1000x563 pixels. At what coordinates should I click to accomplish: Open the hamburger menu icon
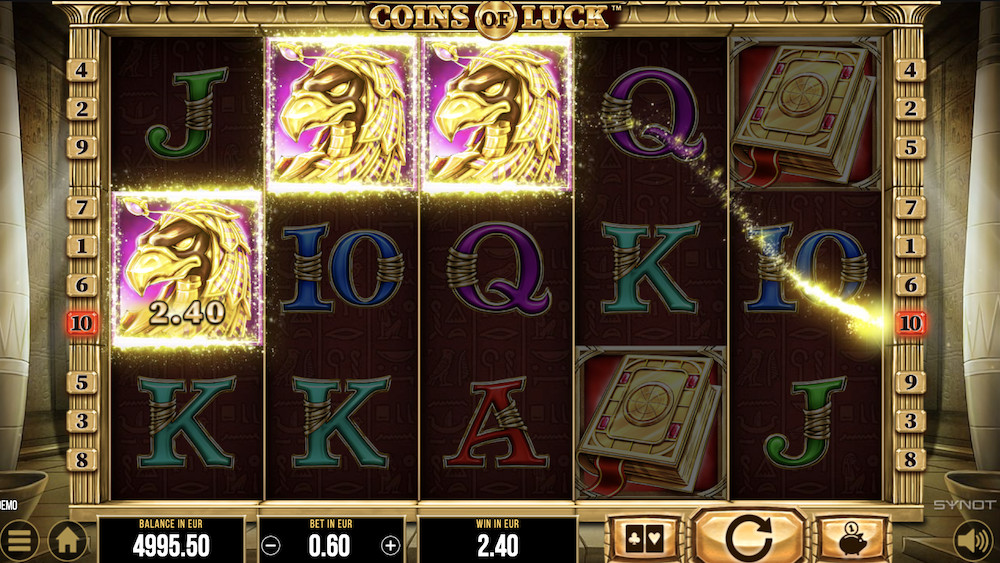(x=20, y=541)
